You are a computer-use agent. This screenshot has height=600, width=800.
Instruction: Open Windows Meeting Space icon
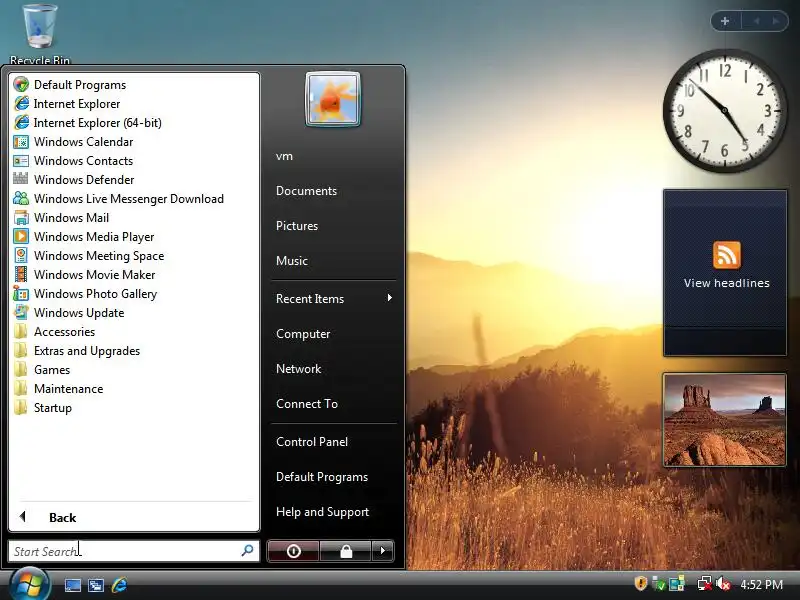[x=21, y=256]
